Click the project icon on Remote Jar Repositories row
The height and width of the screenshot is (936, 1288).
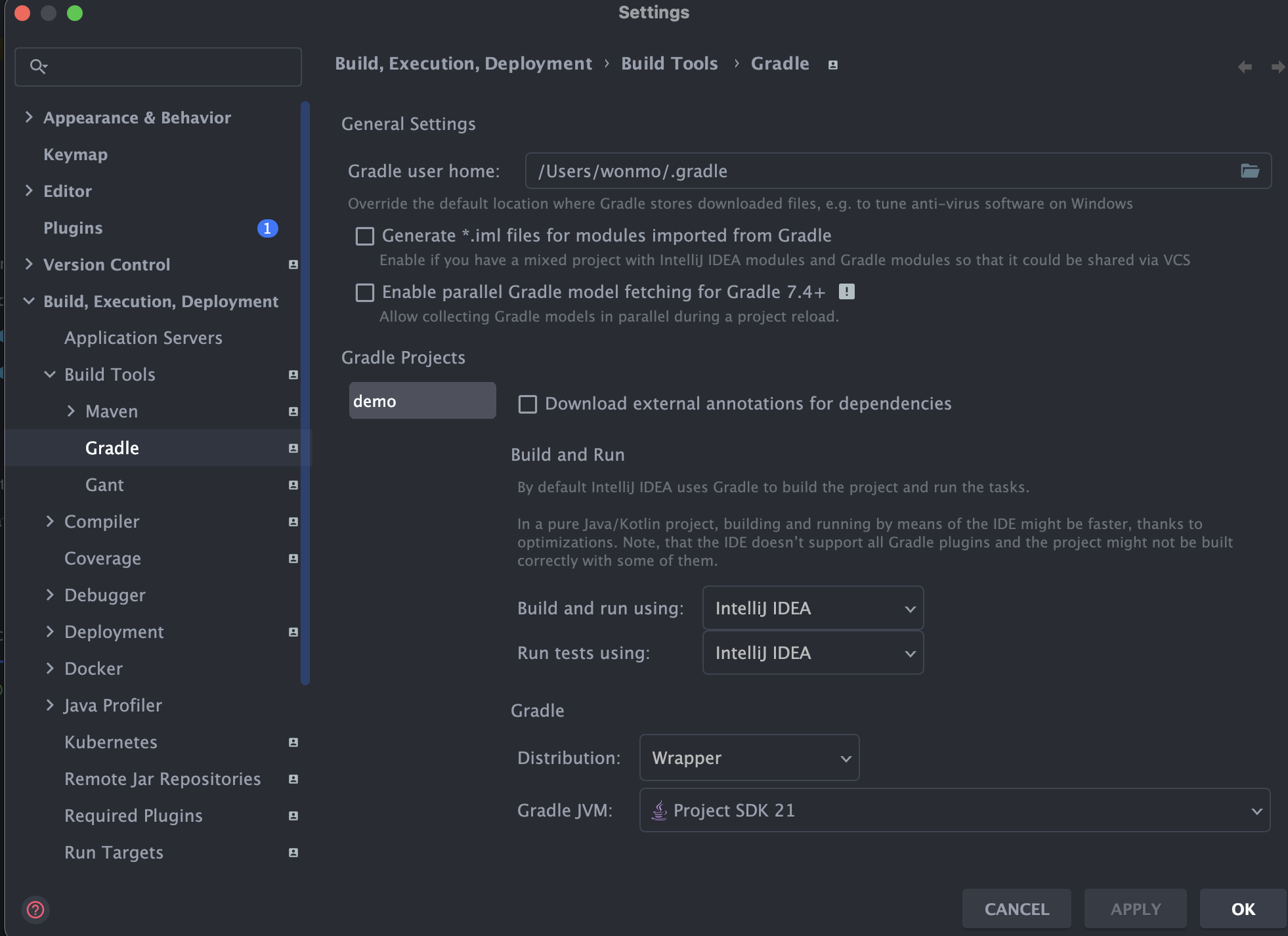293,779
